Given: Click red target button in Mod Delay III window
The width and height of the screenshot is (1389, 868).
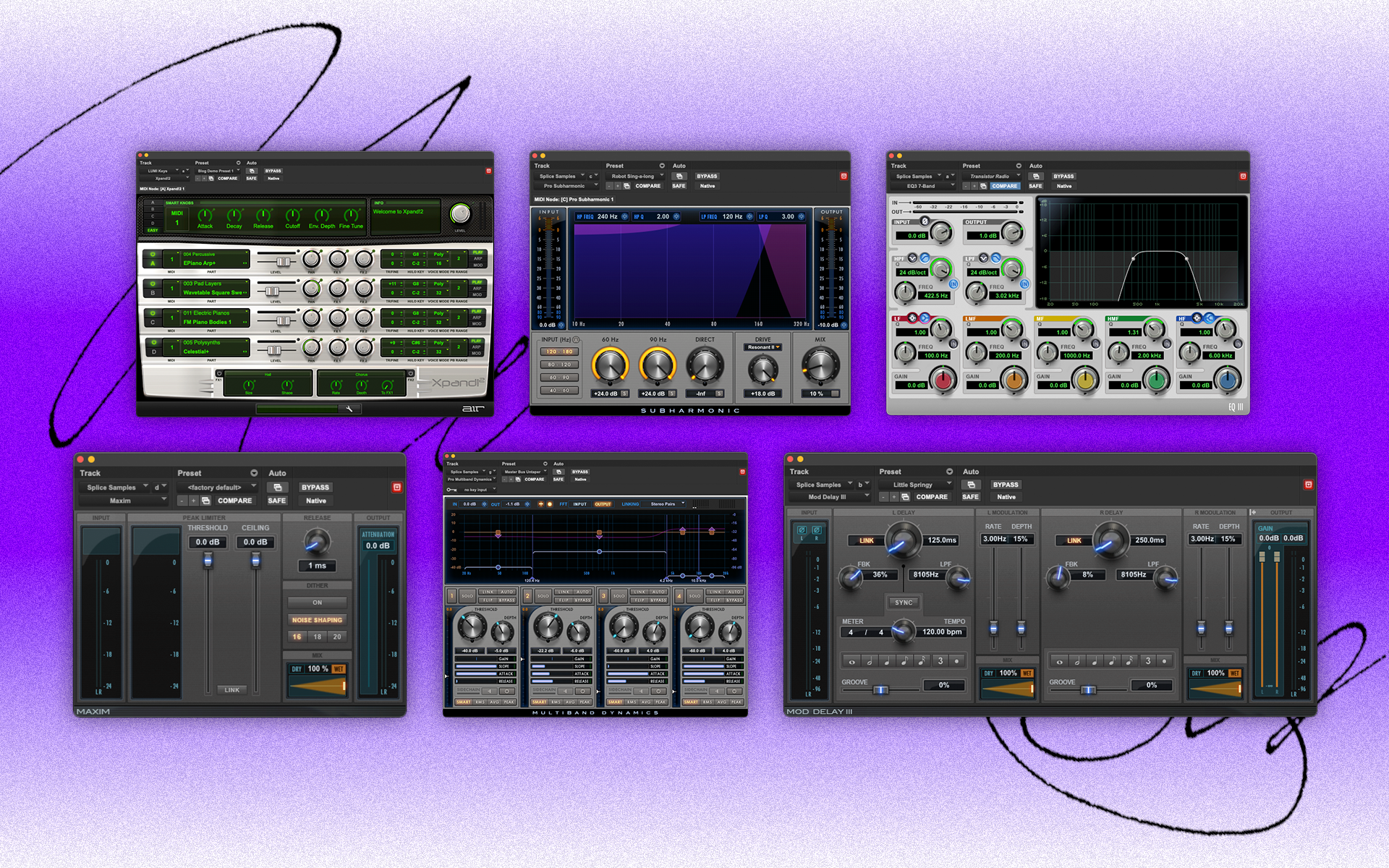Looking at the screenshot, I should (1308, 485).
